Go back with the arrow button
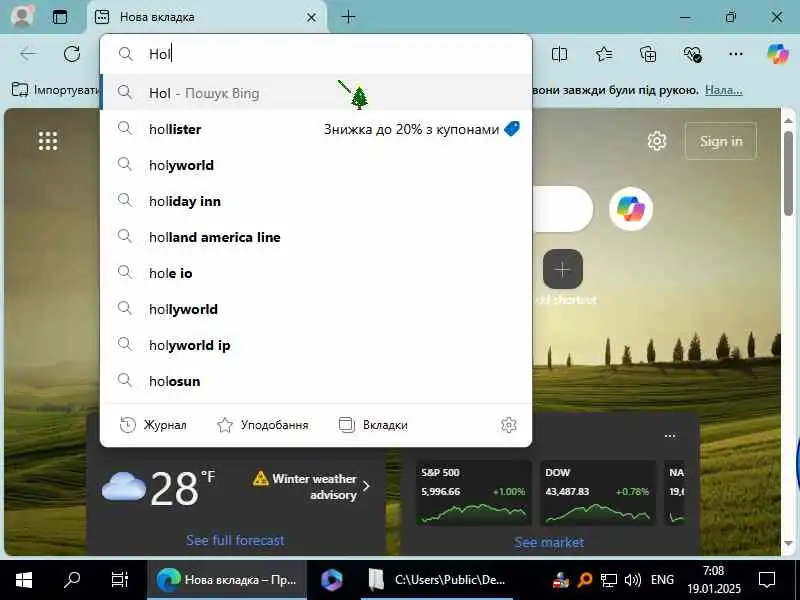This screenshot has height=600, width=800. pyautogui.click(x=29, y=54)
